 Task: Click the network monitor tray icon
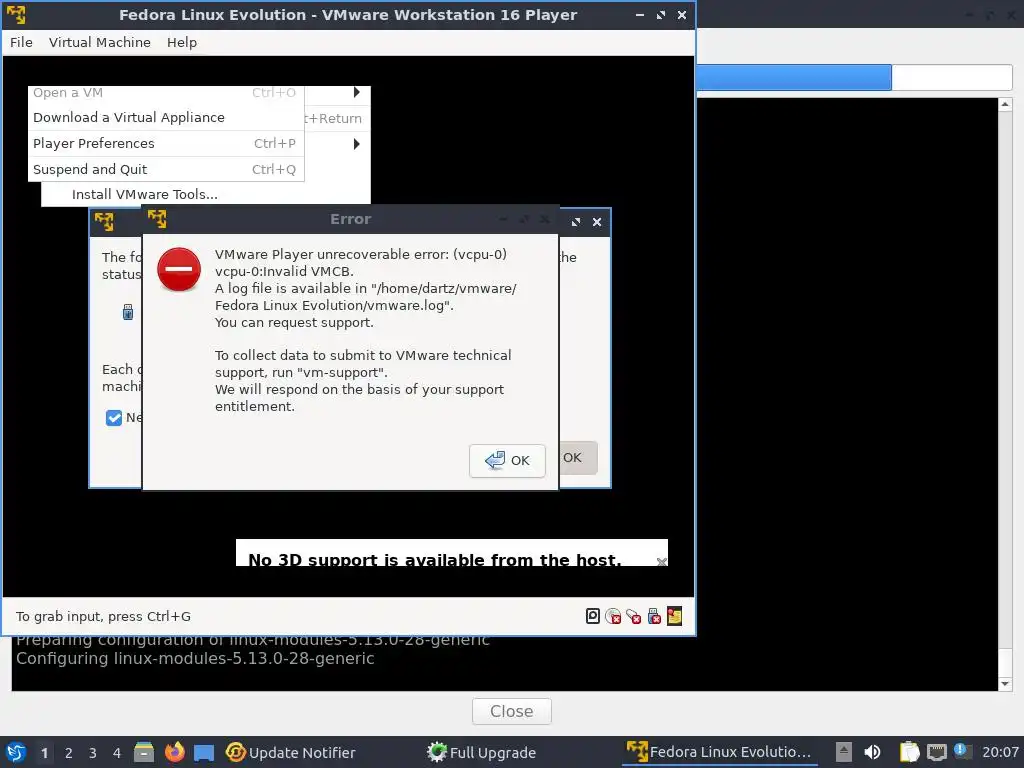(x=936, y=752)
